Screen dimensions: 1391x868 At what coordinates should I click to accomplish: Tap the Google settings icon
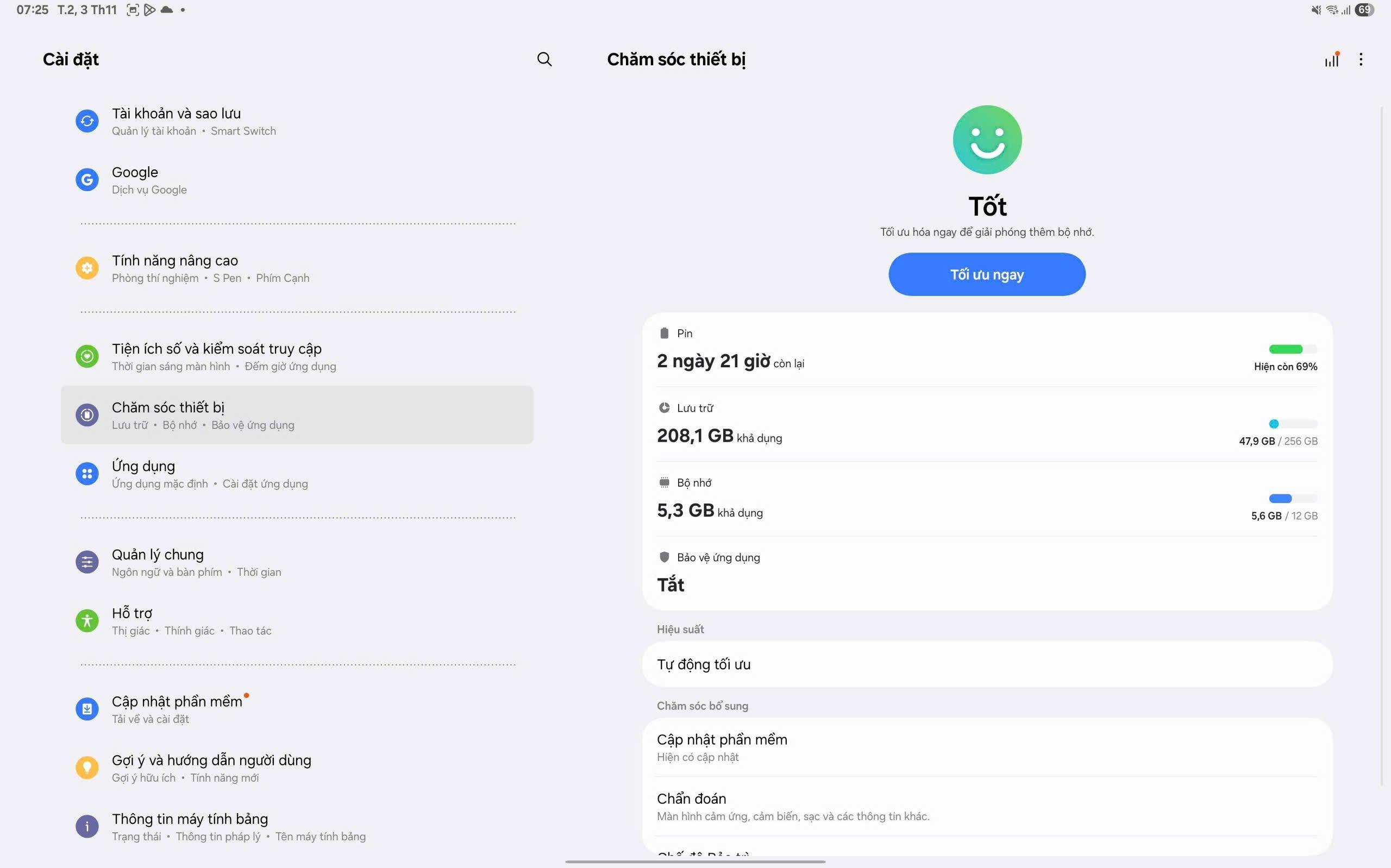pos(87,180)
